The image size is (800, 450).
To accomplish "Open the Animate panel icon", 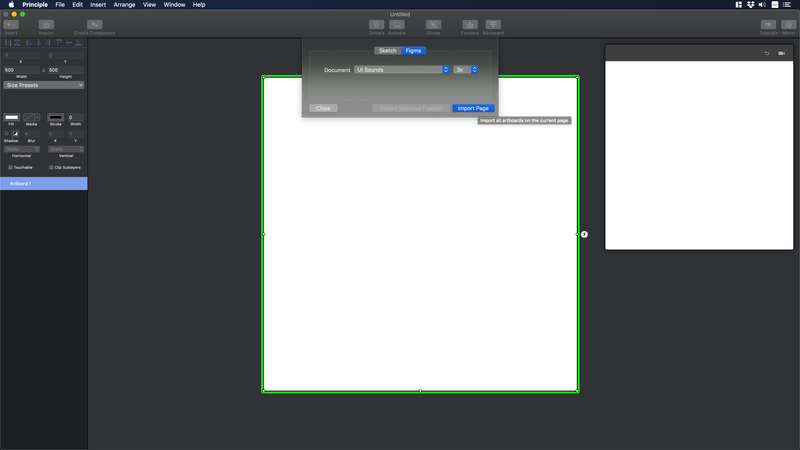I will (x=396, y=24).
